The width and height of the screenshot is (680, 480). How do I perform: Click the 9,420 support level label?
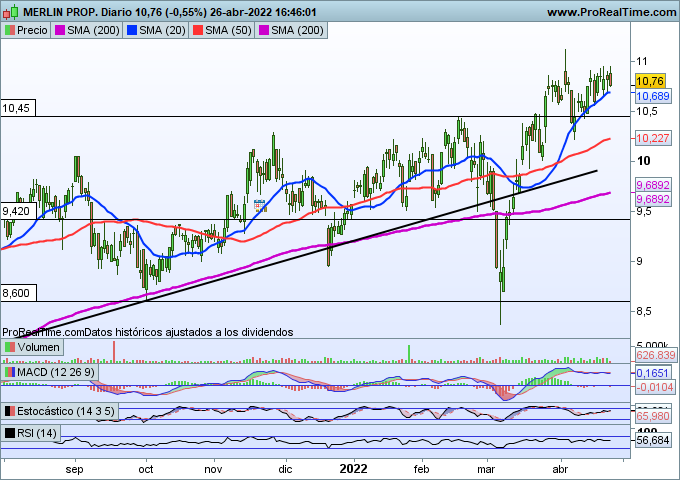point(18,211)
